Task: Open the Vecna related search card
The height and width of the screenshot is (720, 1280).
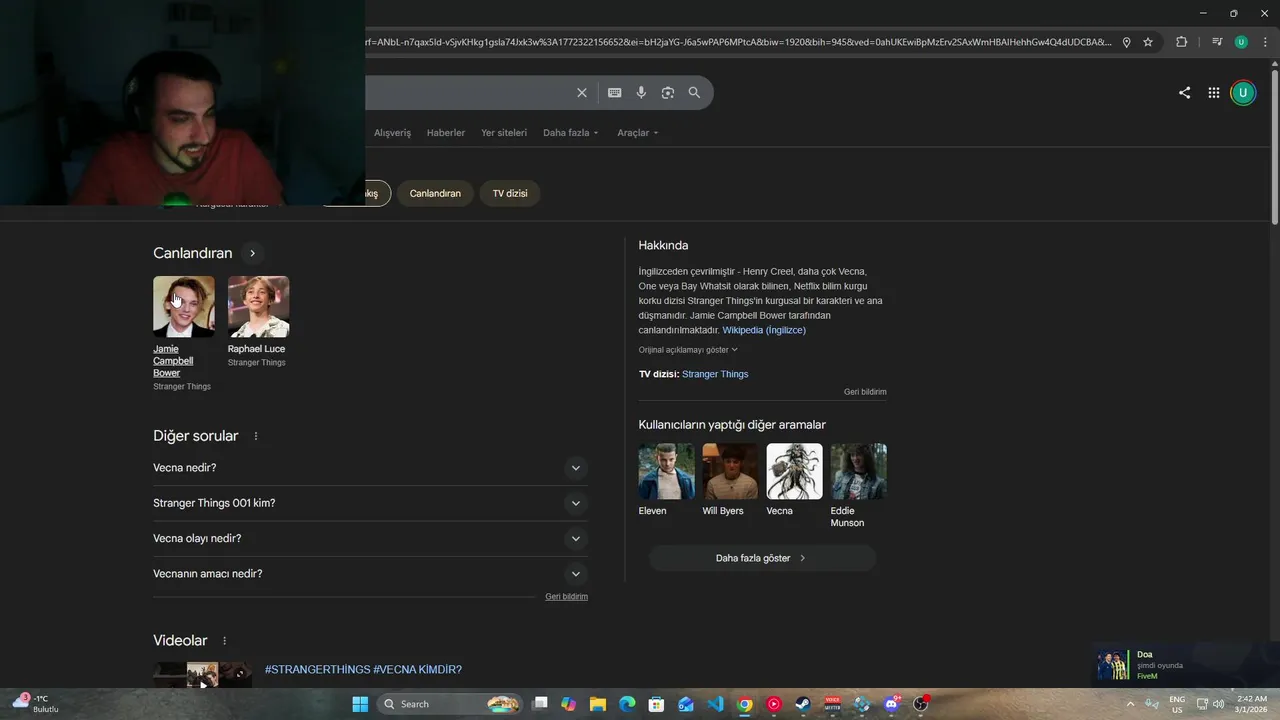Action: click(x=794, y=481)
